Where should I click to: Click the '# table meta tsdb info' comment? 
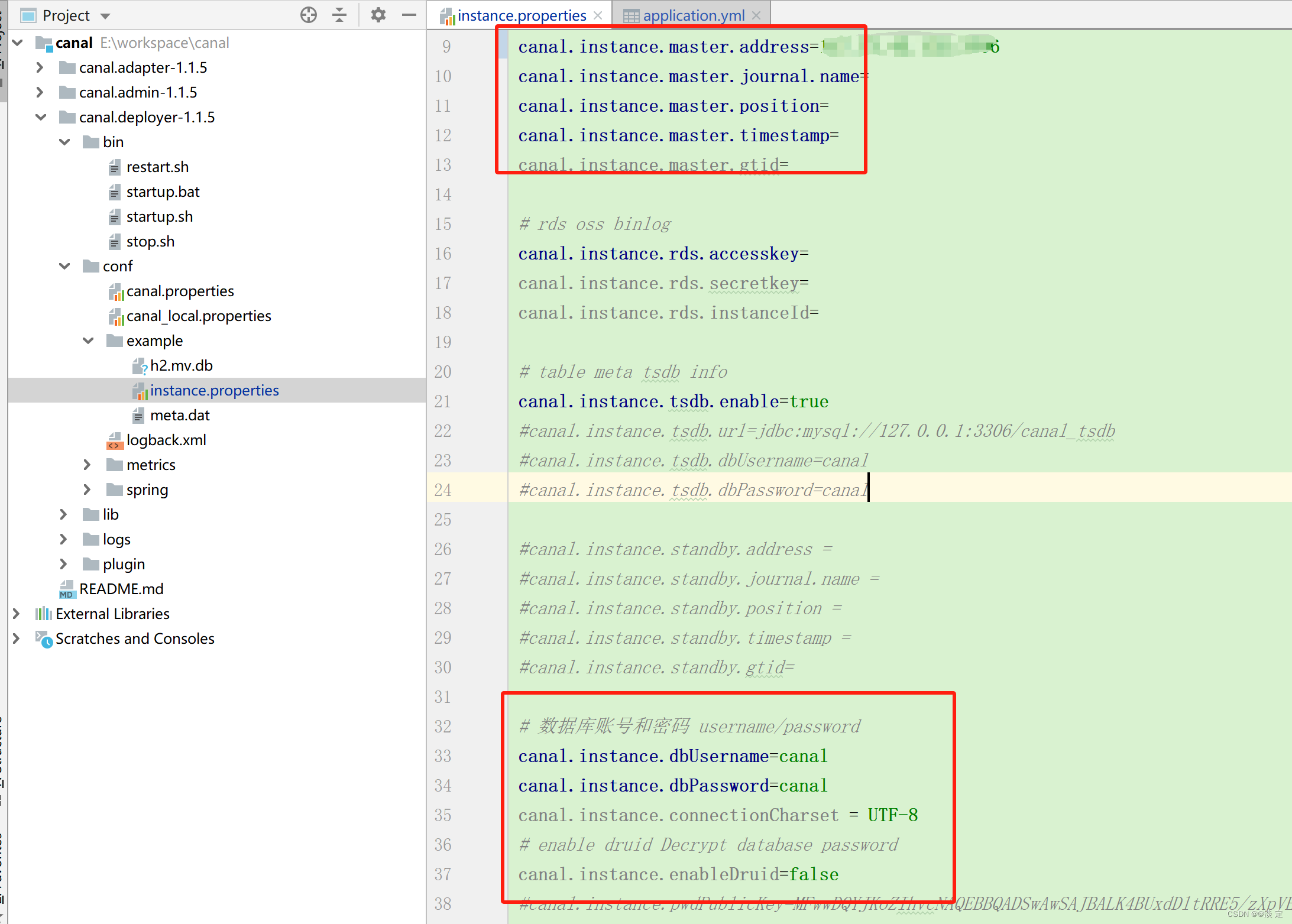point(623,372)
